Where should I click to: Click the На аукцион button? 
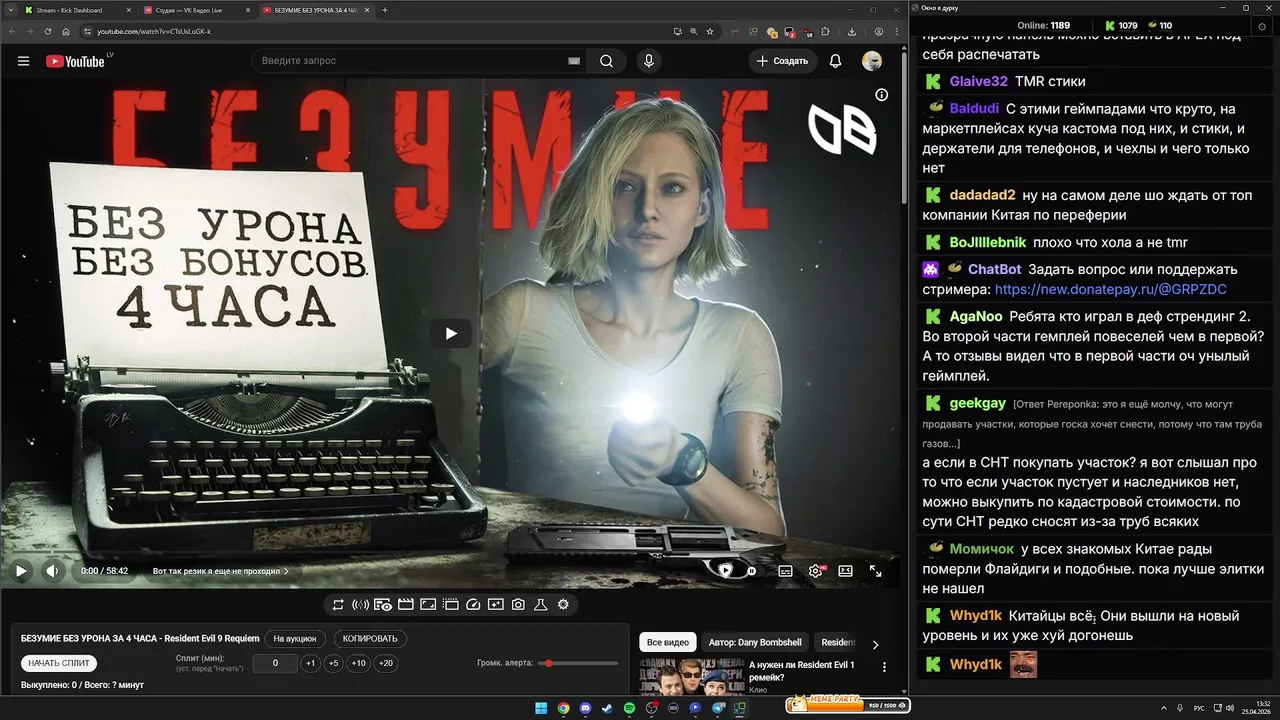(295, 638)
